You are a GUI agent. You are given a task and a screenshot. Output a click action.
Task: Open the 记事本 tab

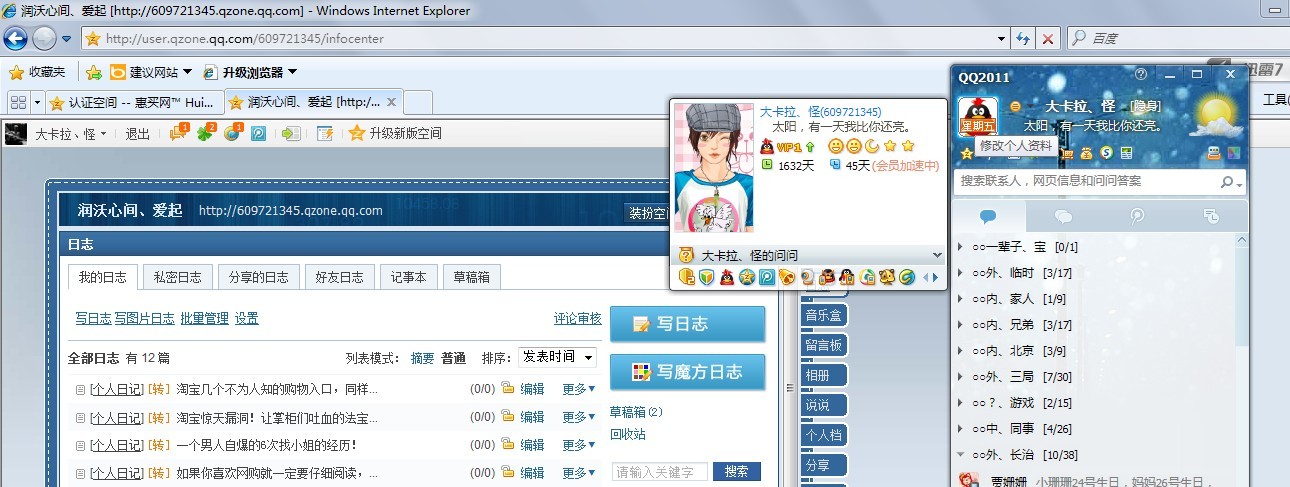pos(408,277)
